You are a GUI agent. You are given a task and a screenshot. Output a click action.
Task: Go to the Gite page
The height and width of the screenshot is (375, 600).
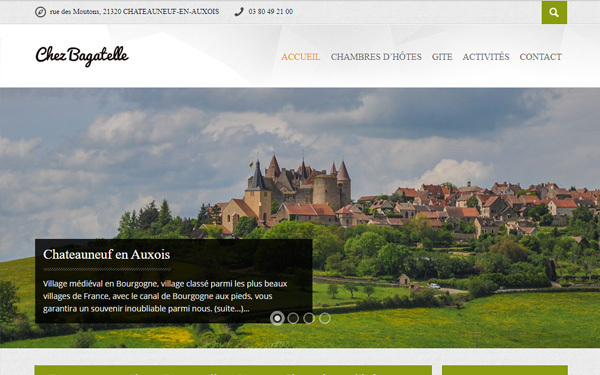click(x=442, y=57)
